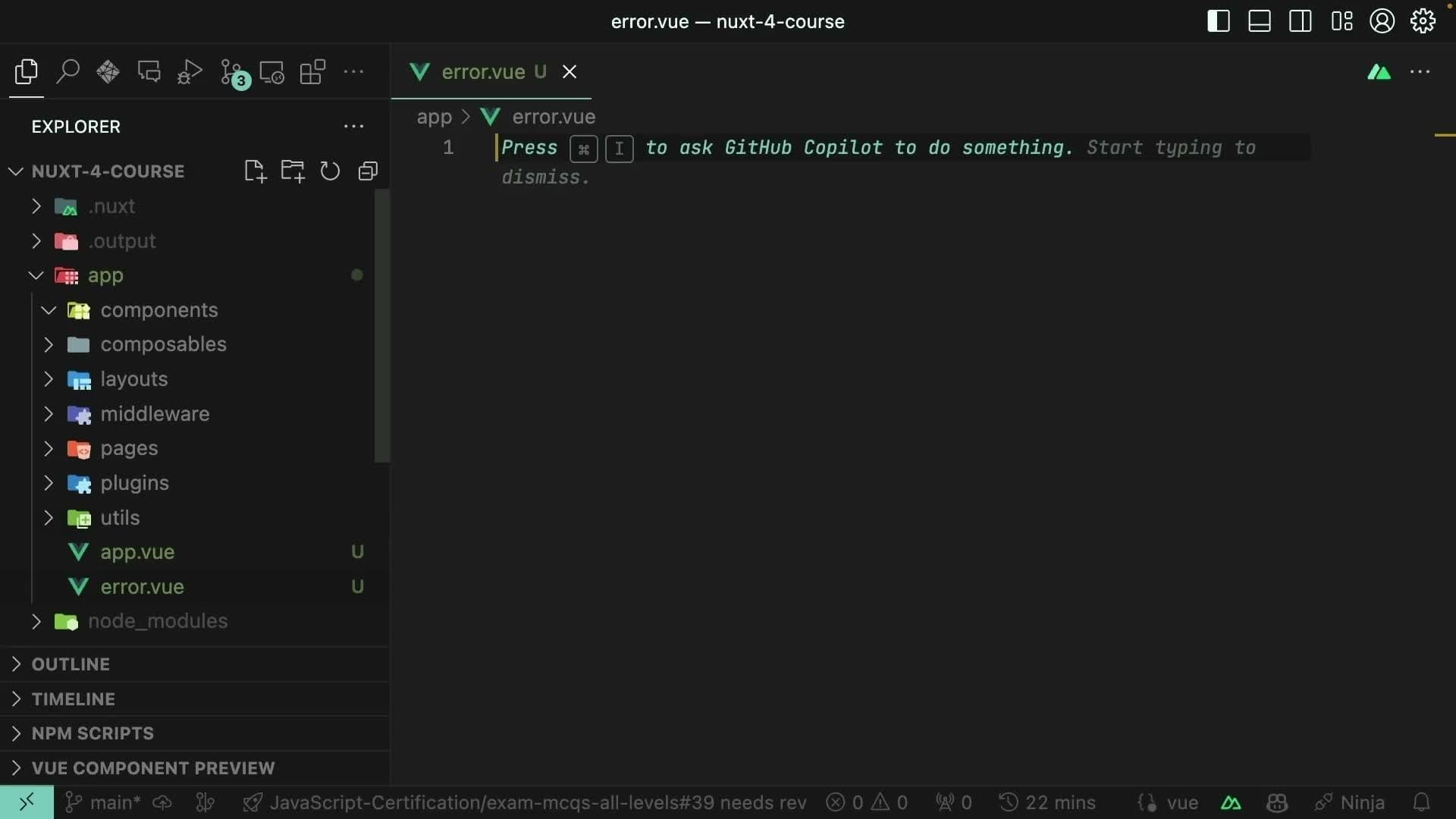Click line 1 in the editor
Screen dimensions: 1456x819
pos(902,148)
